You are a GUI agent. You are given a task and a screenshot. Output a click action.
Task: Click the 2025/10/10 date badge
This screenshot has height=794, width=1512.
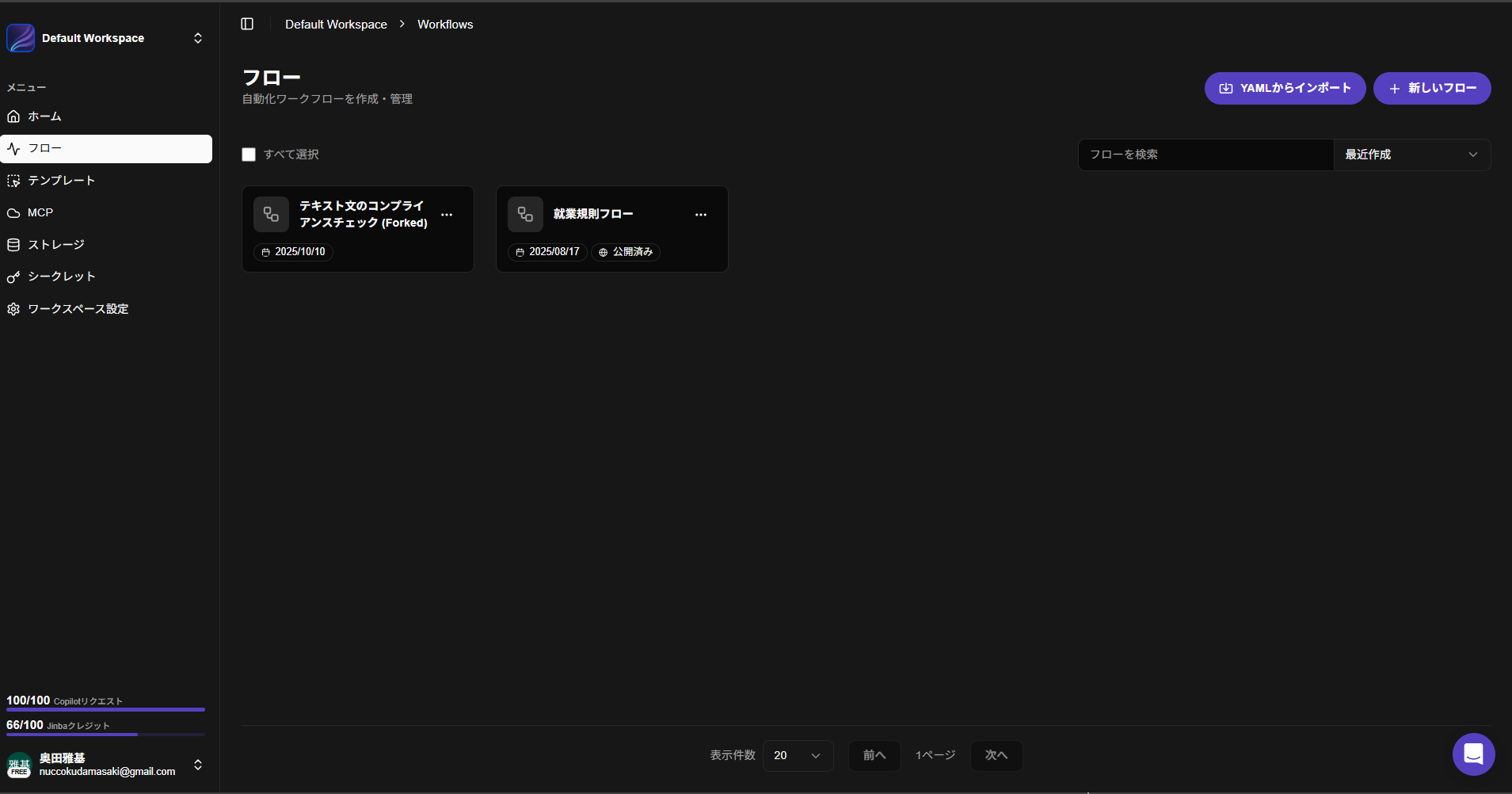click(293, 252)
